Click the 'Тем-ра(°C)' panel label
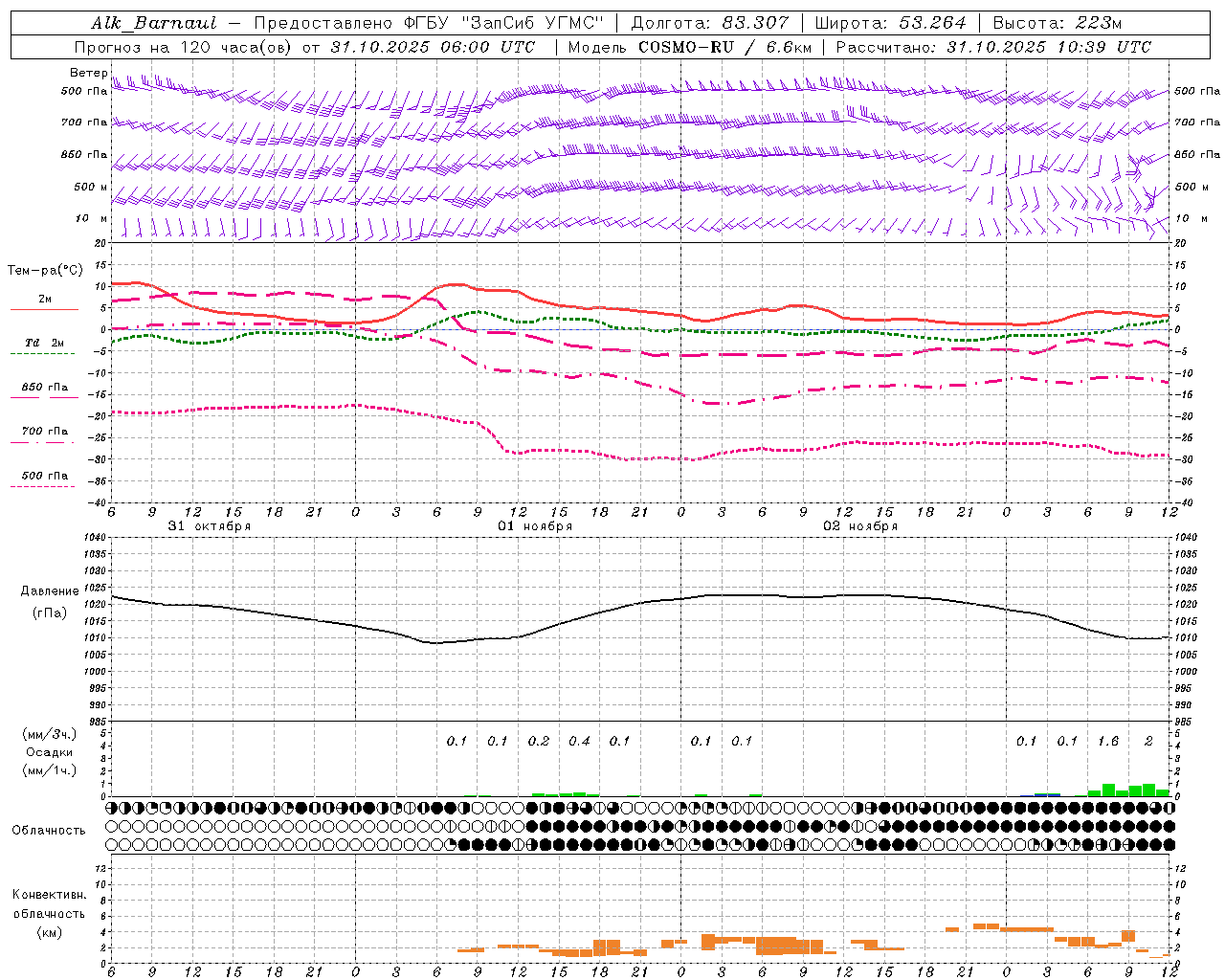1225x980 pixels. [45, 271]
